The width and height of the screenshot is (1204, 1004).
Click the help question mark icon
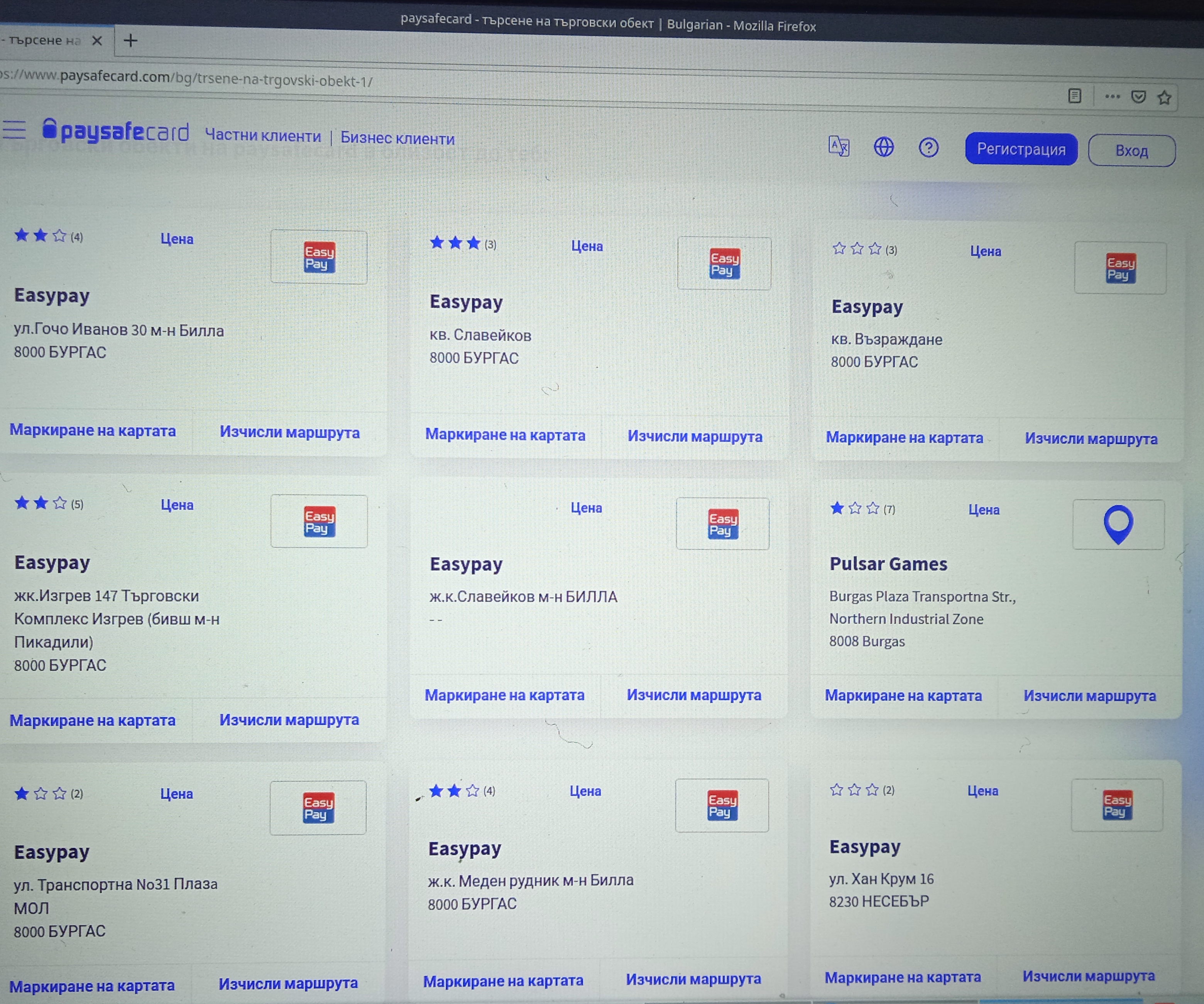(x=928, y=148)
